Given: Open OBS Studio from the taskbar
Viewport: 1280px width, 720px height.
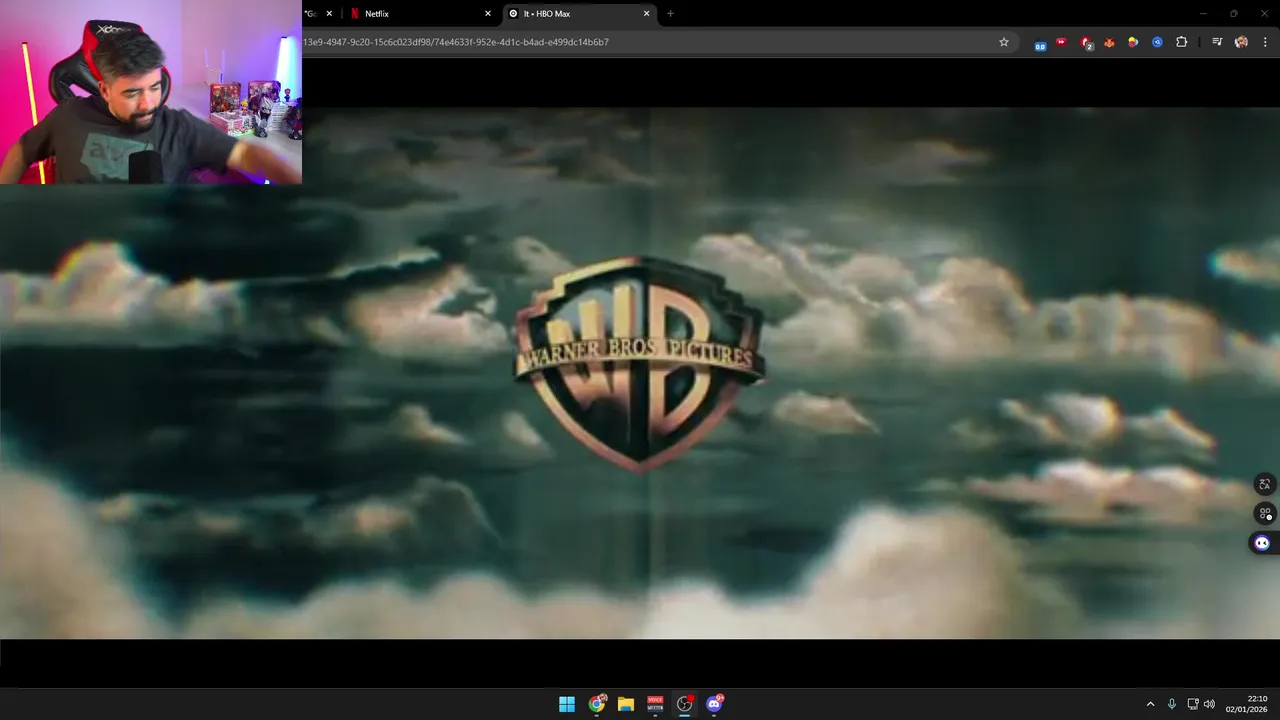Looking at the screenshot, I should tap(685, 704).
